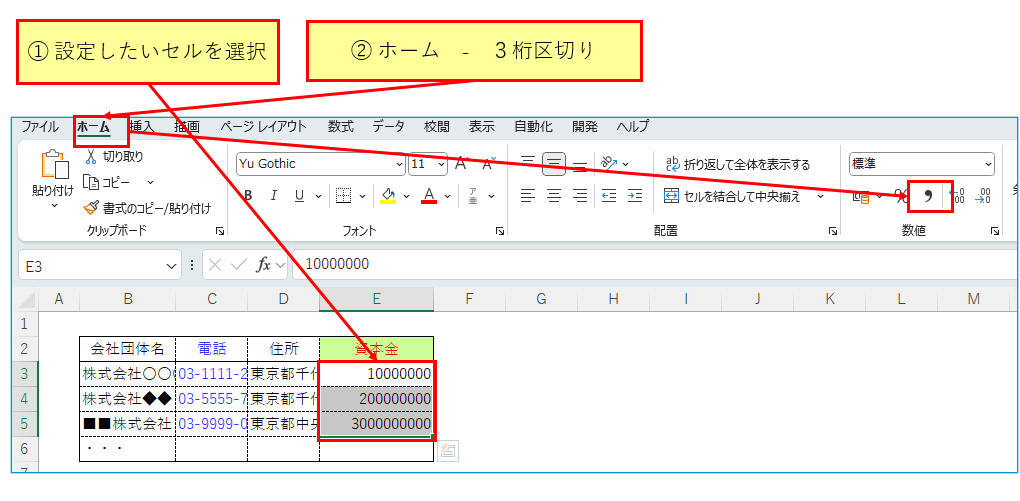Viewport: 1020px width, 501px height.
Task: Switch to the 数式 (Formulas) tab
Action: [x=340, y=127]
